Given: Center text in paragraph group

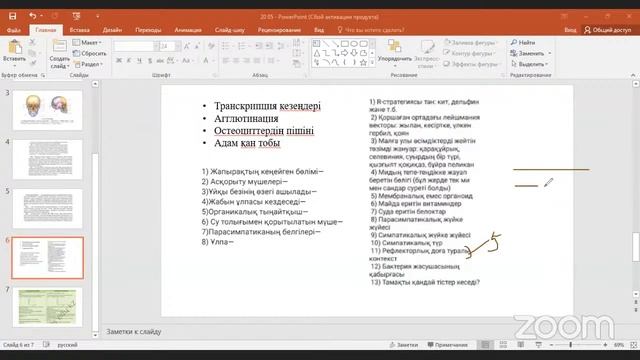Looking at the screenshot, I should (x=236, y=61).
